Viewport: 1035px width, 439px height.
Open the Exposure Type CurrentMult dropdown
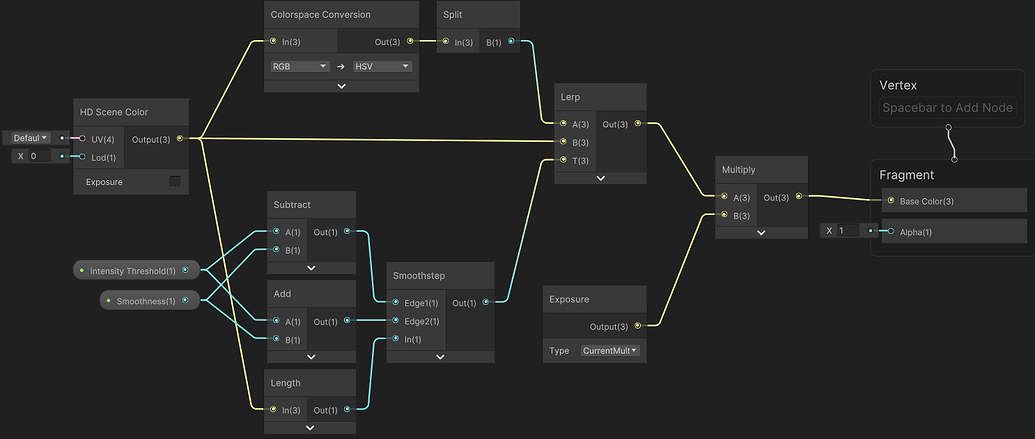coord(611,351)
